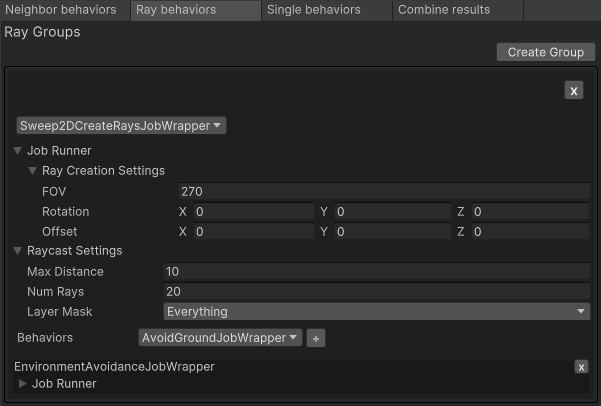Click the Num Rays input field
Viewport: 601px width, 406px height.
coord(376,292)
